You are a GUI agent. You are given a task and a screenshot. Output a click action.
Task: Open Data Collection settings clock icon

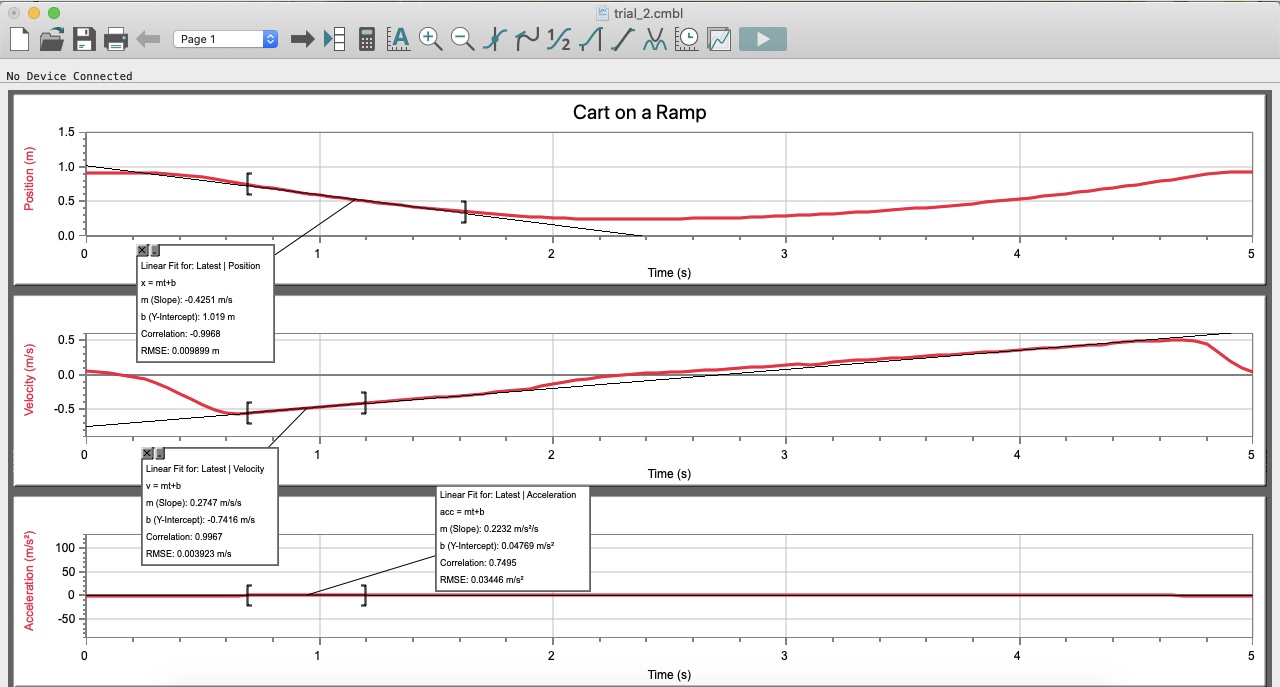[x=687, y=39]
